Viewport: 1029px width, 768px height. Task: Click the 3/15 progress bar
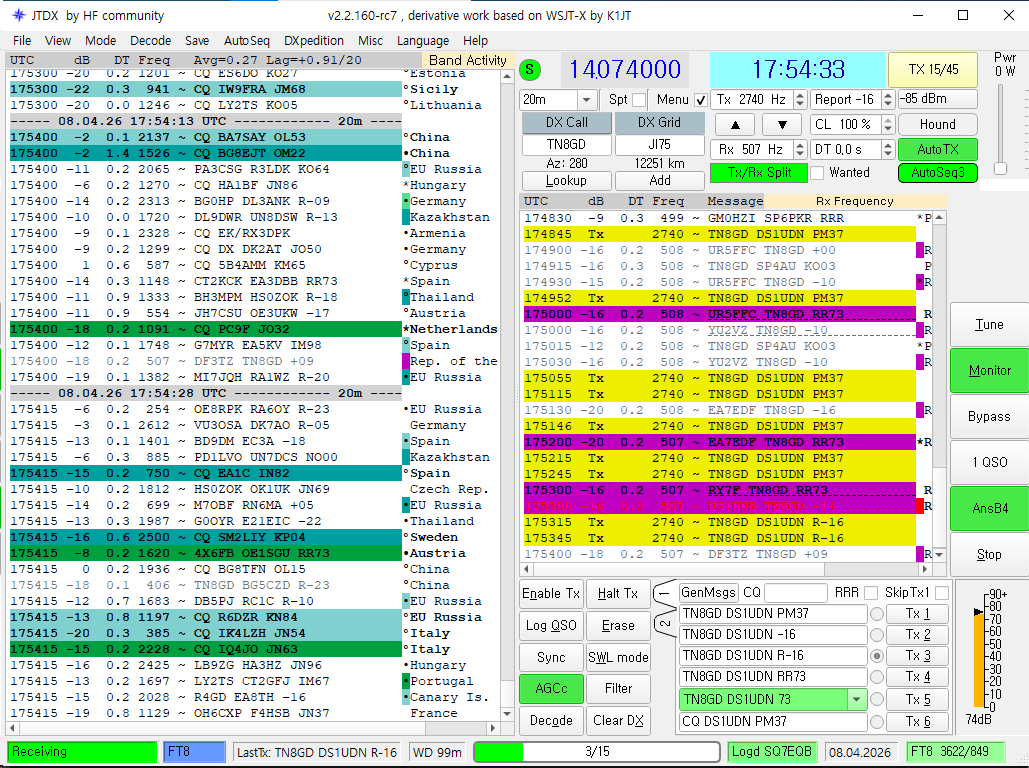tap(596, 752)
